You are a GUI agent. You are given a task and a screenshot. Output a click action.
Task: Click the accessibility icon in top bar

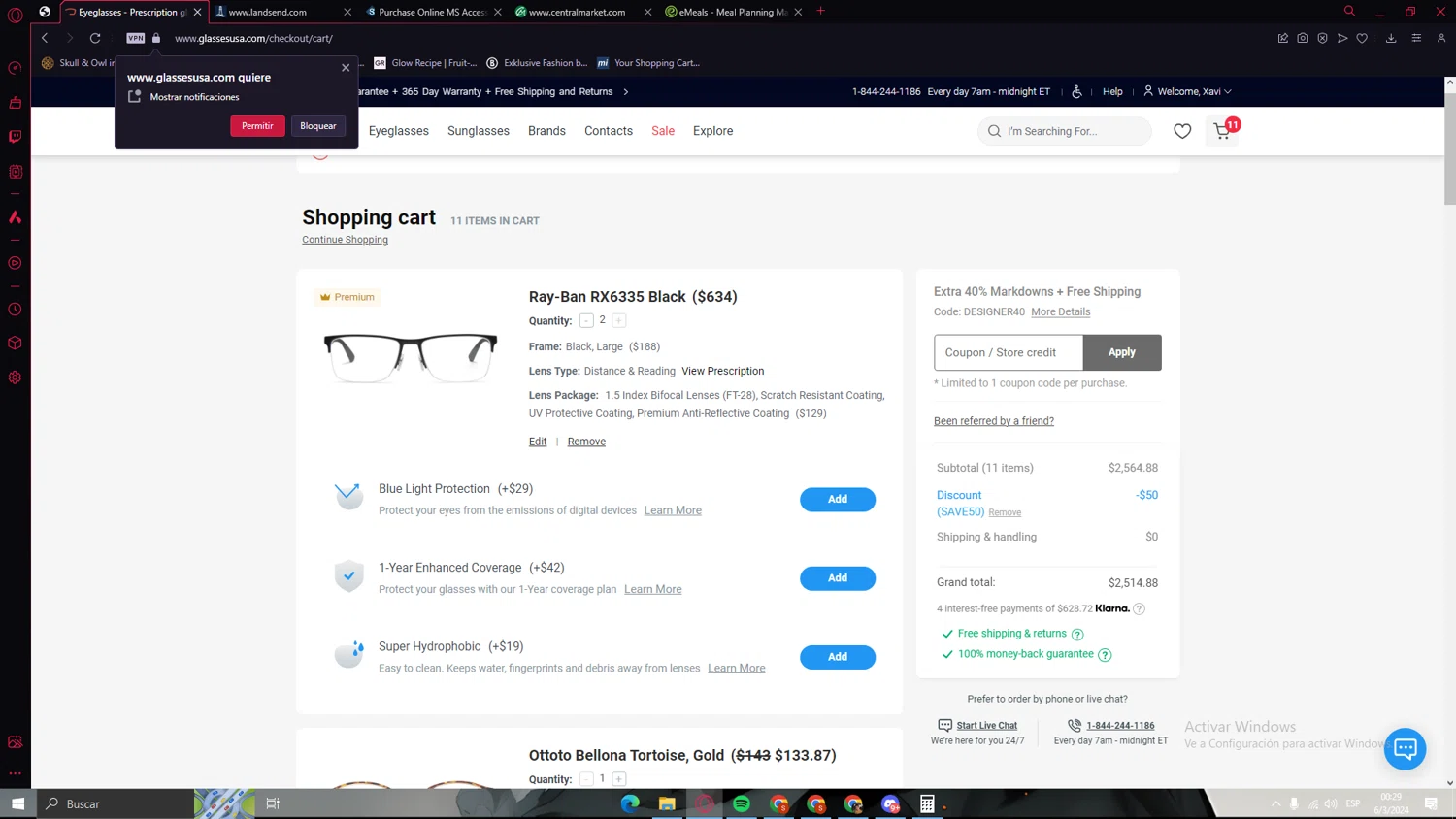point(1076,91)
